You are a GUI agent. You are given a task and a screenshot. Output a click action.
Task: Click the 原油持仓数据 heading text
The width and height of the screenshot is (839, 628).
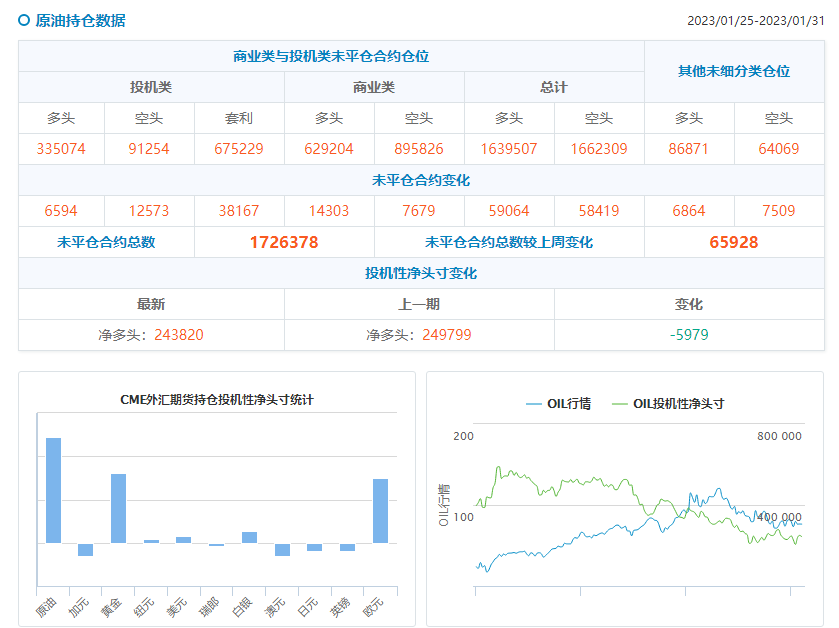[x=80, y=20]
